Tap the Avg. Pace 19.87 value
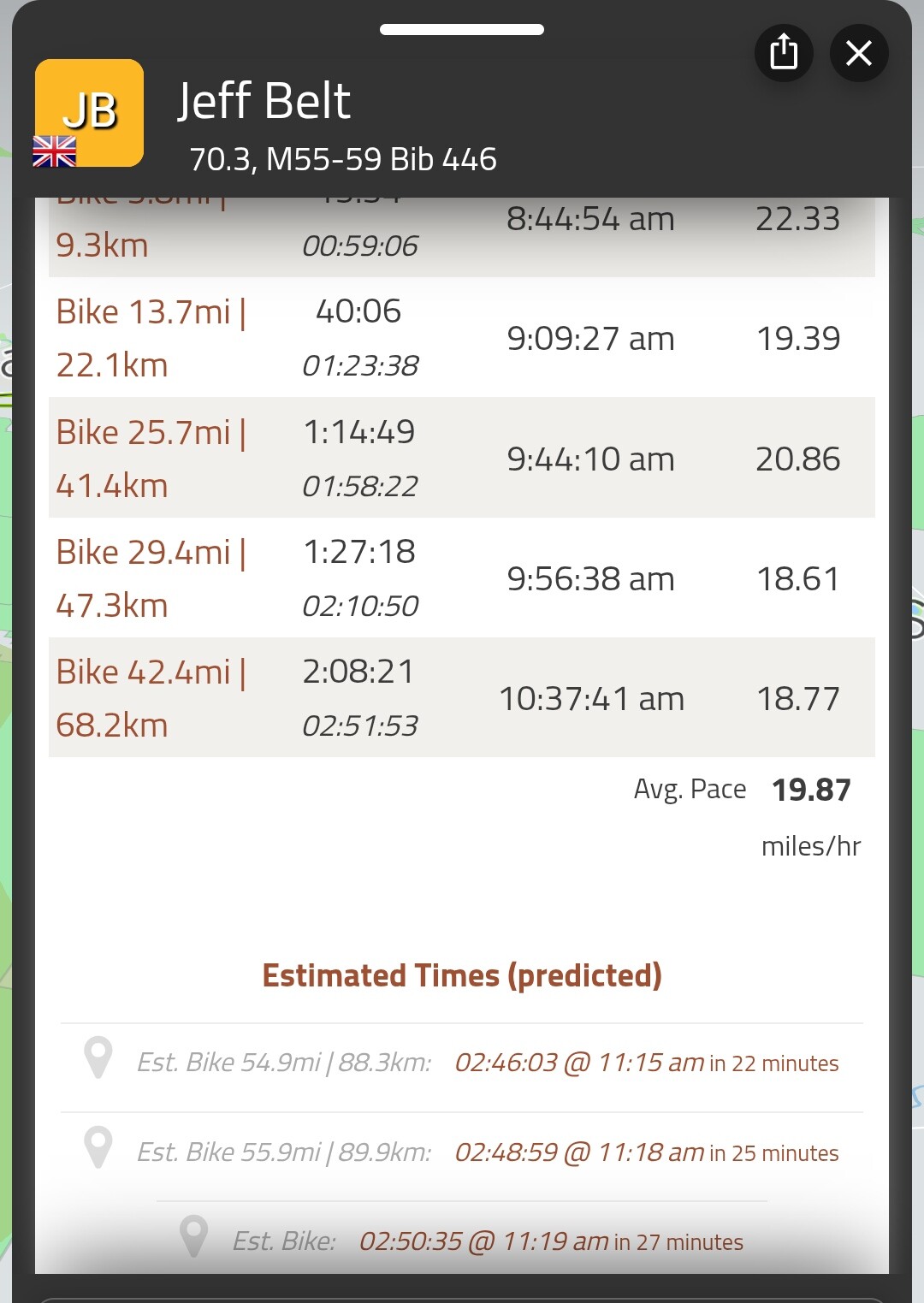The height and width of the screenshot is (1303, 924). click(811, 790)
